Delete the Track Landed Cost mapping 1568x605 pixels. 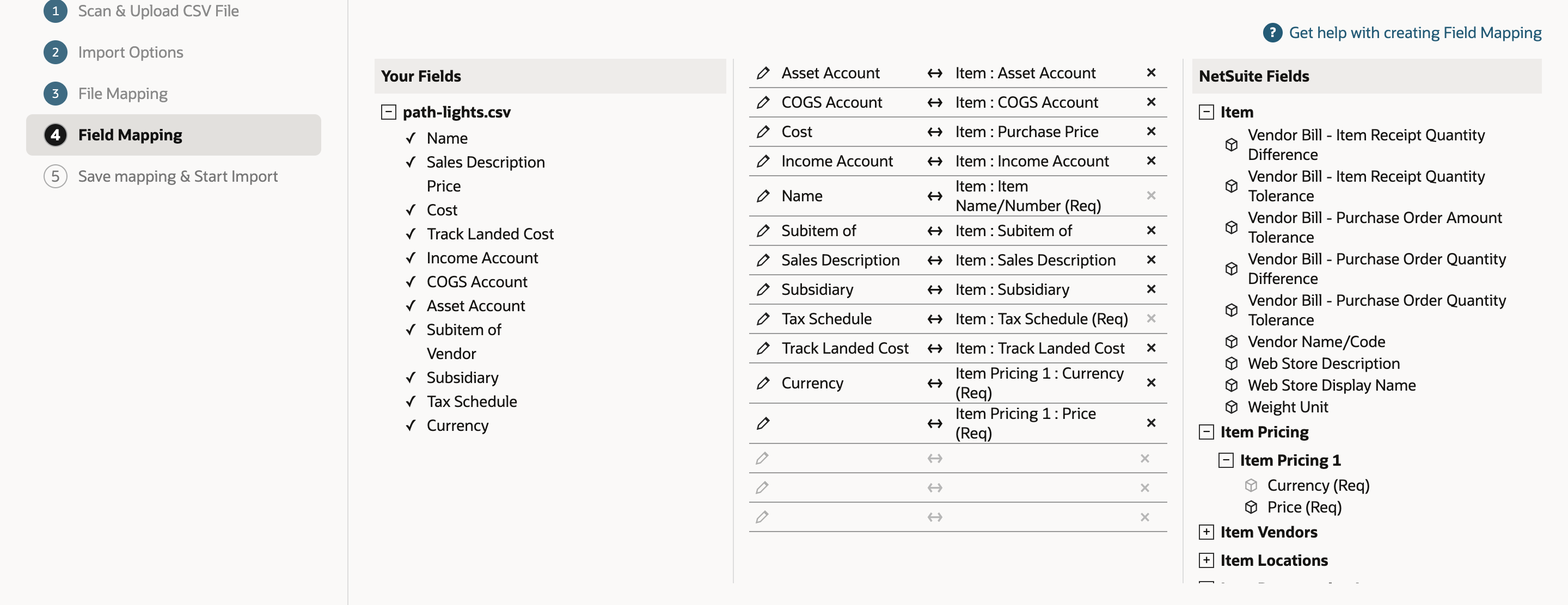click(1151, 348)
